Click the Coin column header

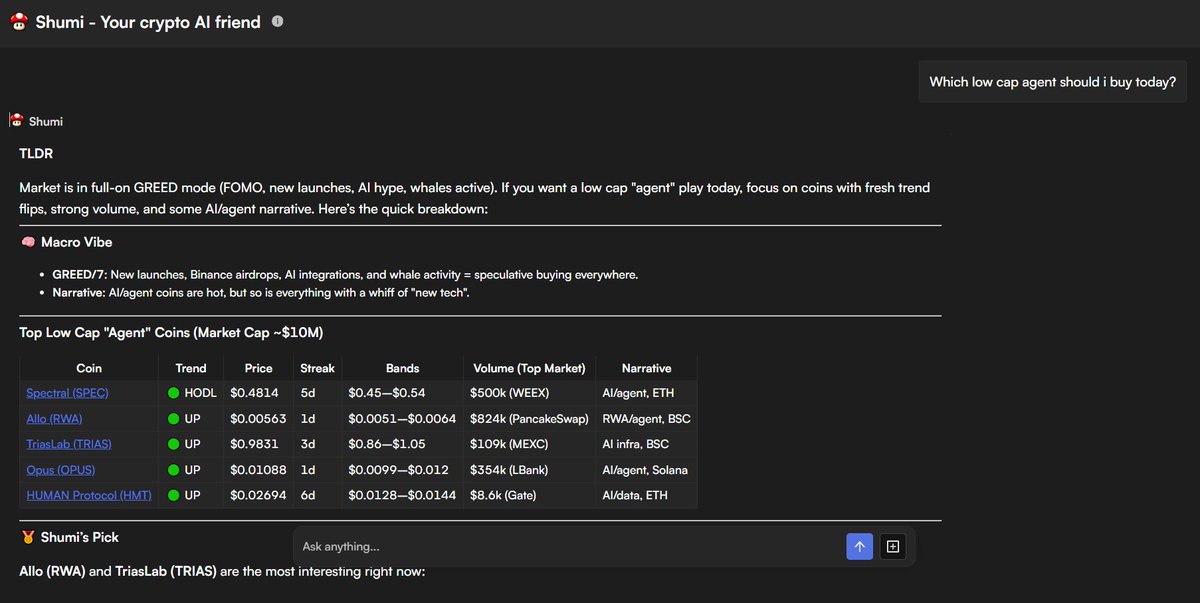tap(89, 368)
